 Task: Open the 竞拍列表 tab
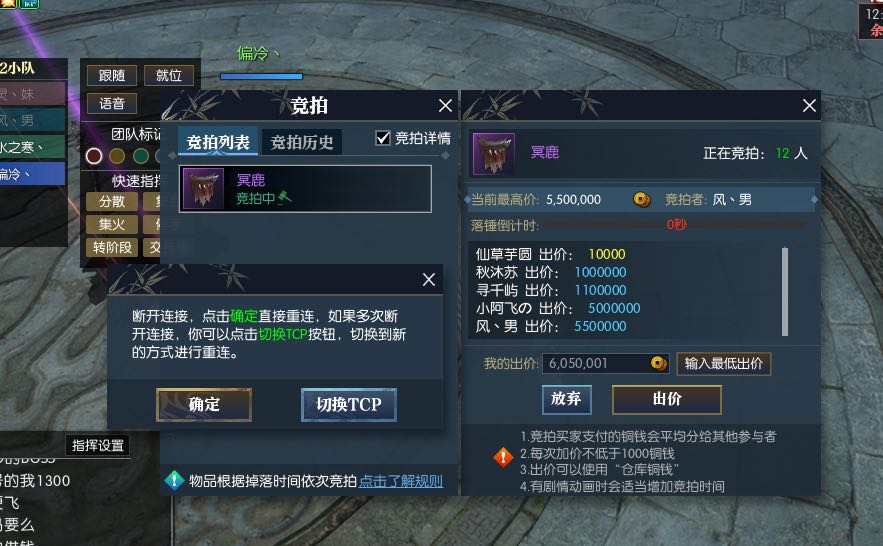coord(218,141)
